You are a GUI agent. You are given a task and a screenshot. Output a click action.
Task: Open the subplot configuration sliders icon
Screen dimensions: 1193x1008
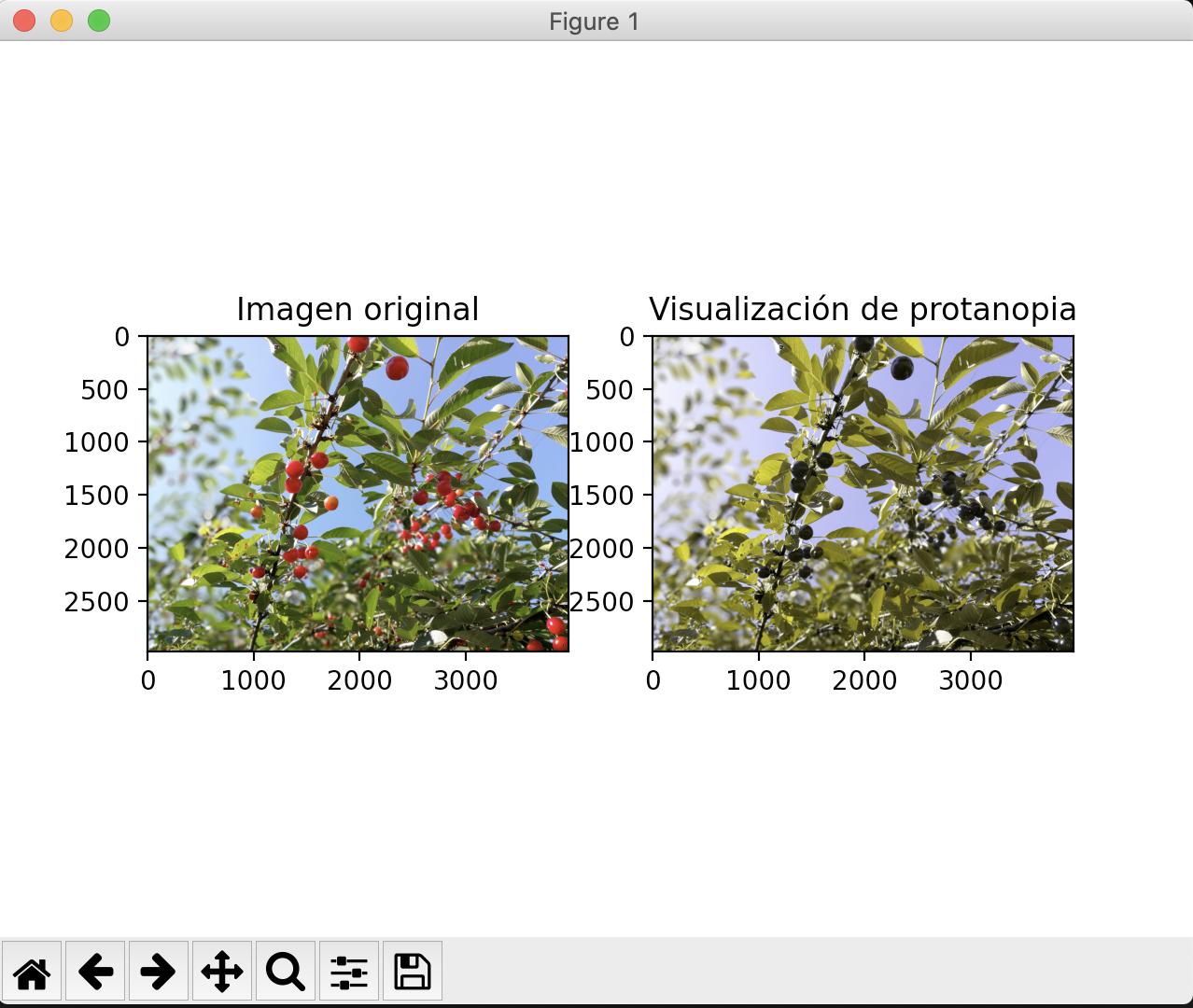click(350, 971)
